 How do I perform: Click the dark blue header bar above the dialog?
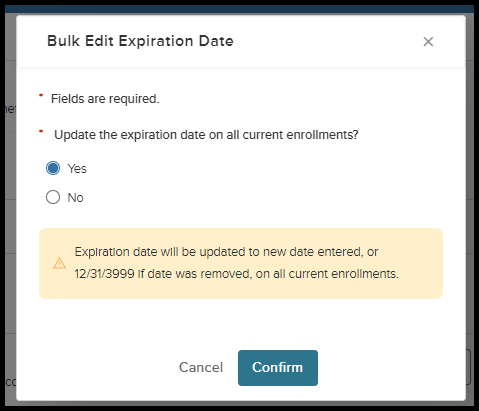239,9
